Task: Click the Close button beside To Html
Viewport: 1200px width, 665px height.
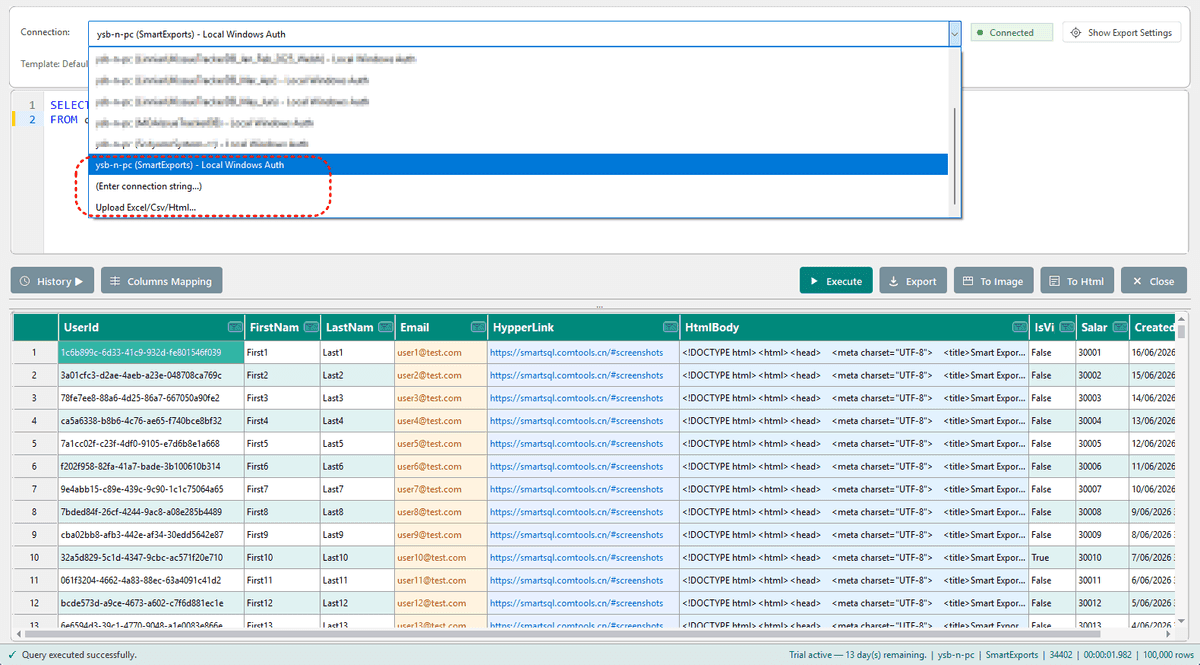Action: tap(1154, 281)
